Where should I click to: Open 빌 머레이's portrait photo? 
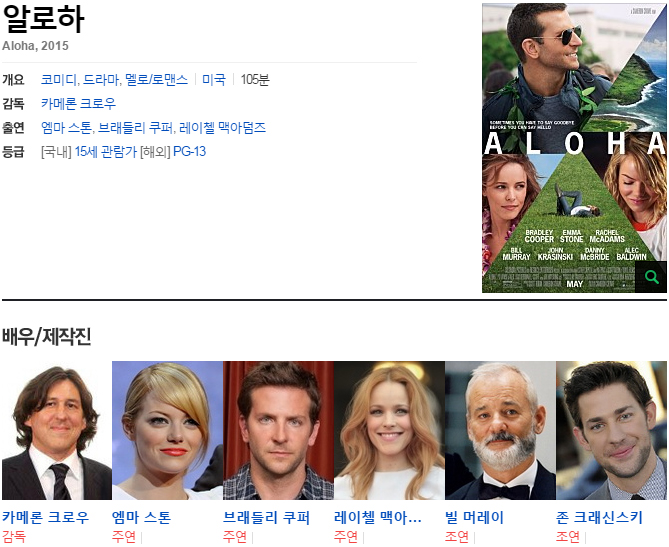pyautogui.click(x=500, y=430)
